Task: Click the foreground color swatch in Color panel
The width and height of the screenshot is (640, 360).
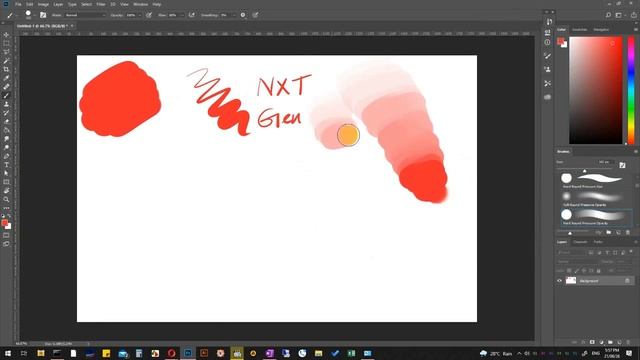Action: [x=560, y=41]
